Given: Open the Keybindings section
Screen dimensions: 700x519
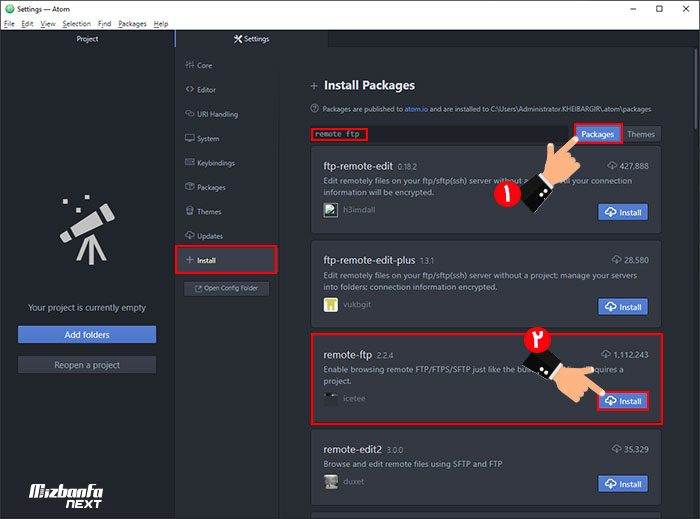Looking at the screenshot, I should click(216, 163).
